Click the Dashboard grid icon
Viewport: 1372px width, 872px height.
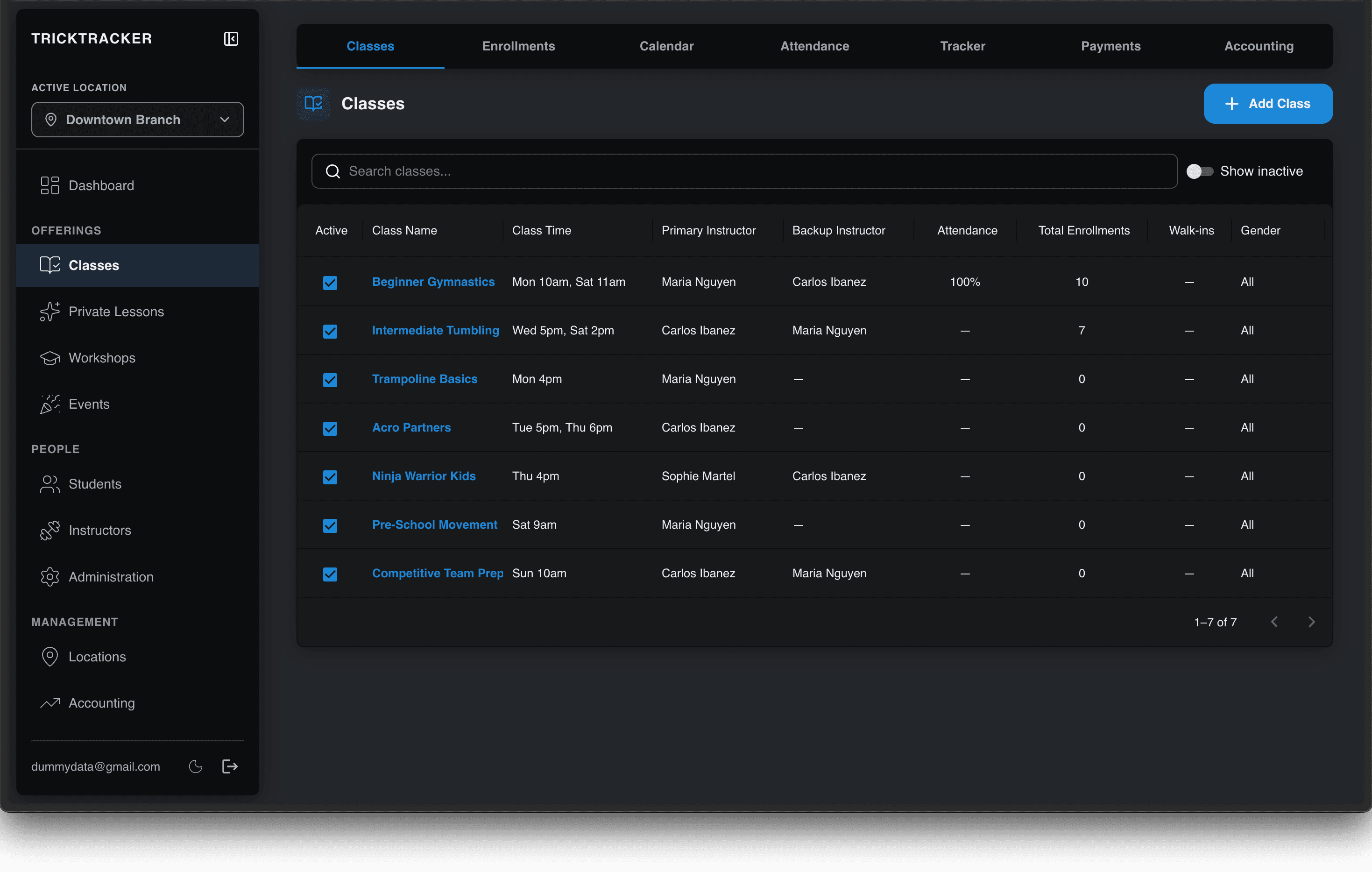[50, 185]
